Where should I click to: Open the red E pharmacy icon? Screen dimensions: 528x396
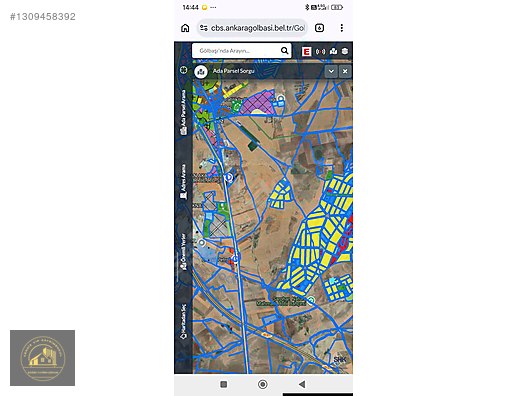tap(306, 52)
